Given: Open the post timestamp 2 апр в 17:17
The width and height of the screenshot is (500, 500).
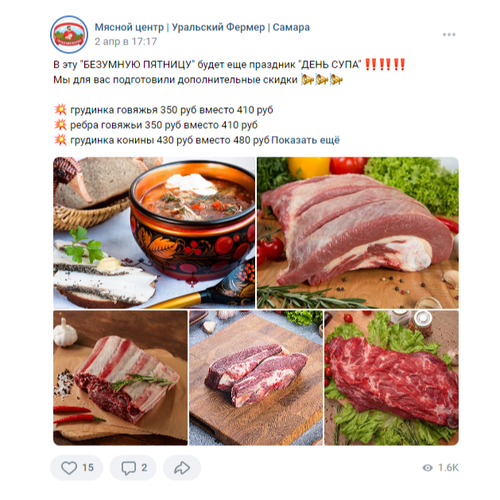Looking at the screenshot, I should (126, 41).
